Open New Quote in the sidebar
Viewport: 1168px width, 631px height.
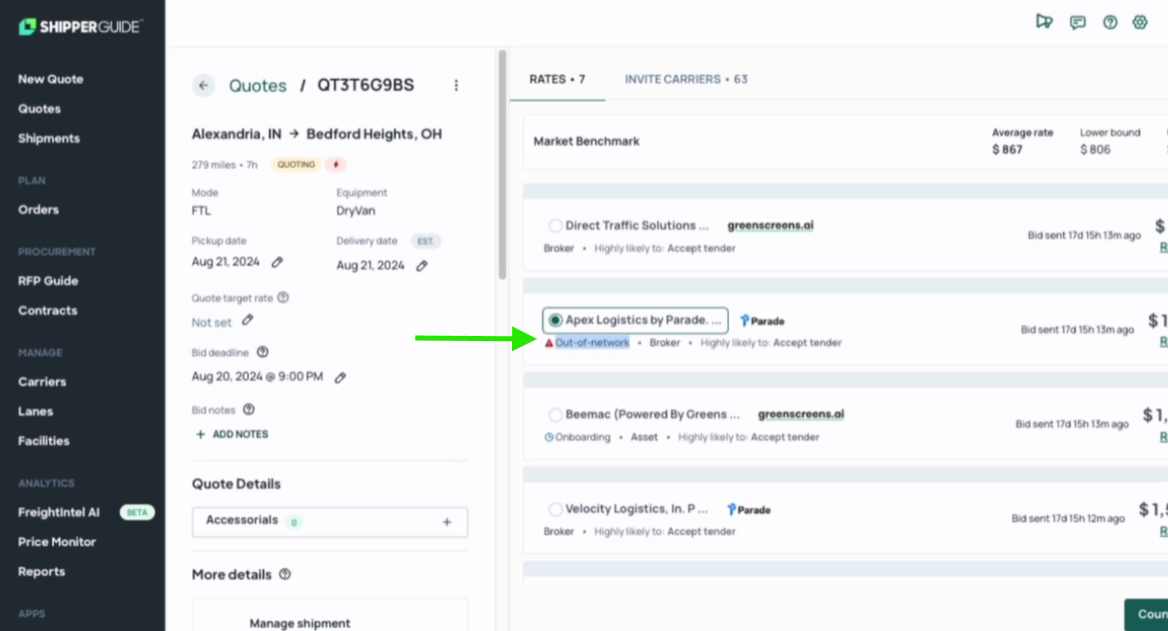51,79
